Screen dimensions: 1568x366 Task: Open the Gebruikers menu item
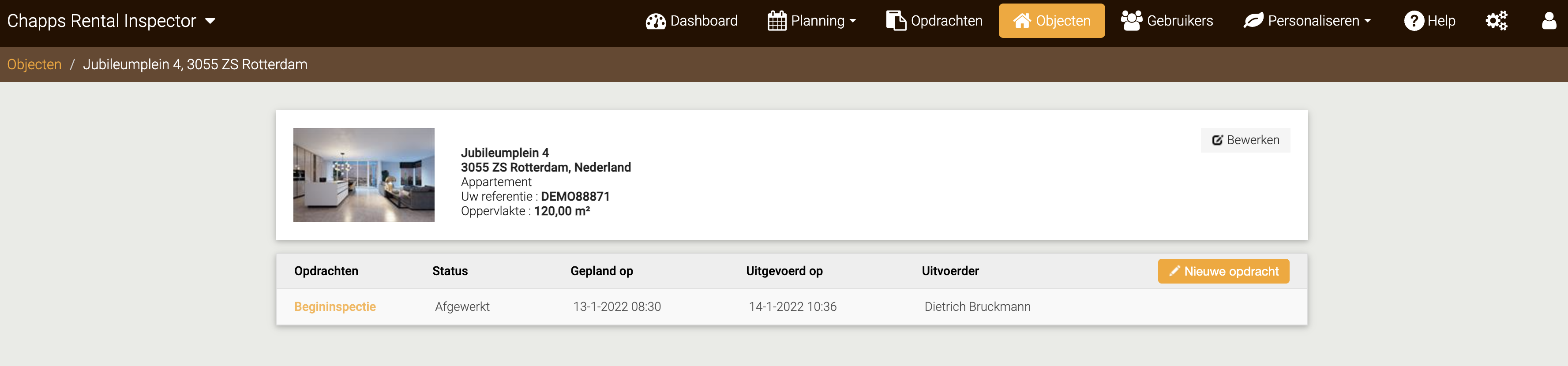[x=1179, y=21]
